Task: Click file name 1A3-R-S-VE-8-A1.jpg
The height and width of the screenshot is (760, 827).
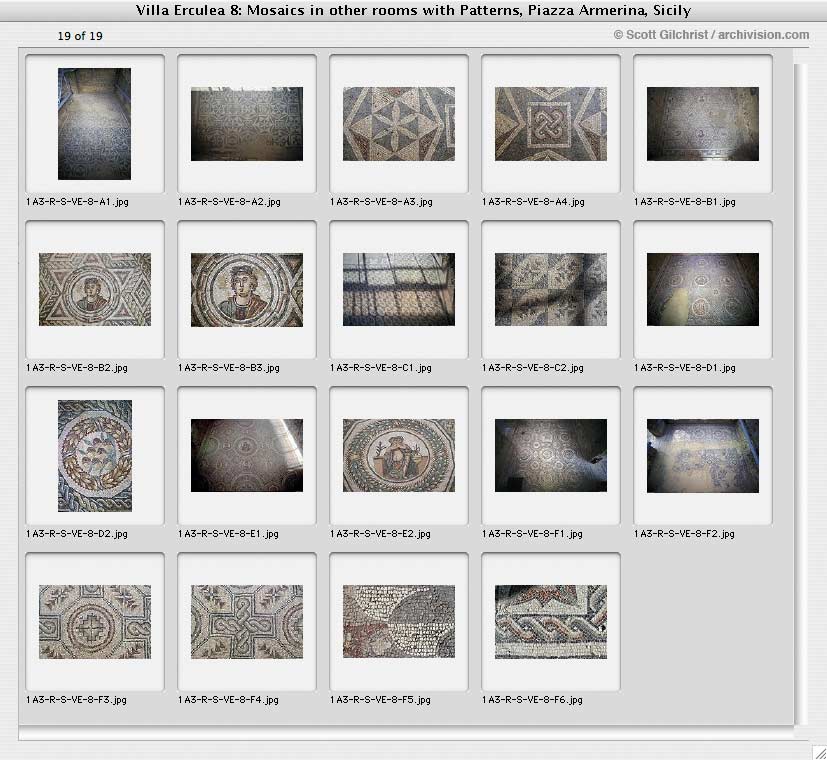Action: [77, 201]
